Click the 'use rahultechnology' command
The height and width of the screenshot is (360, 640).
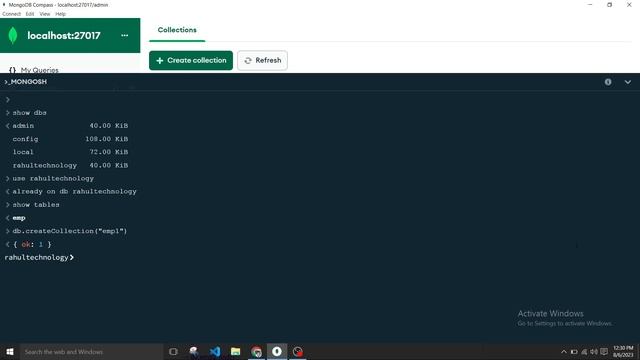tap(53, 178)
